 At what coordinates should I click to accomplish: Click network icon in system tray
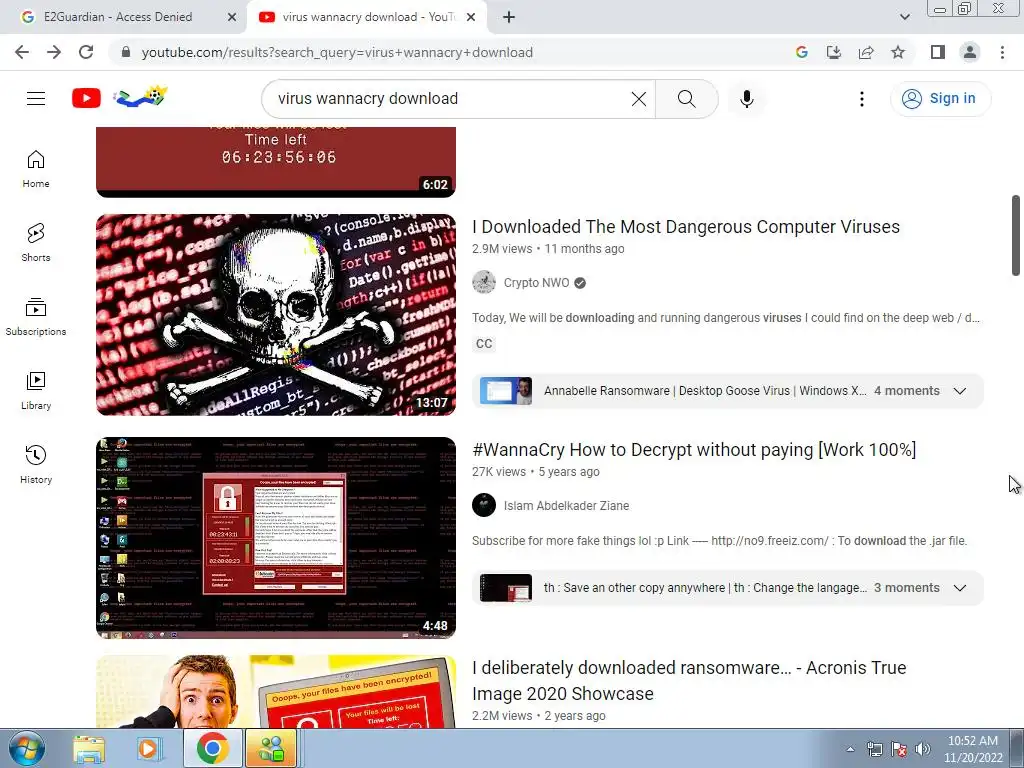click(874, 749)
